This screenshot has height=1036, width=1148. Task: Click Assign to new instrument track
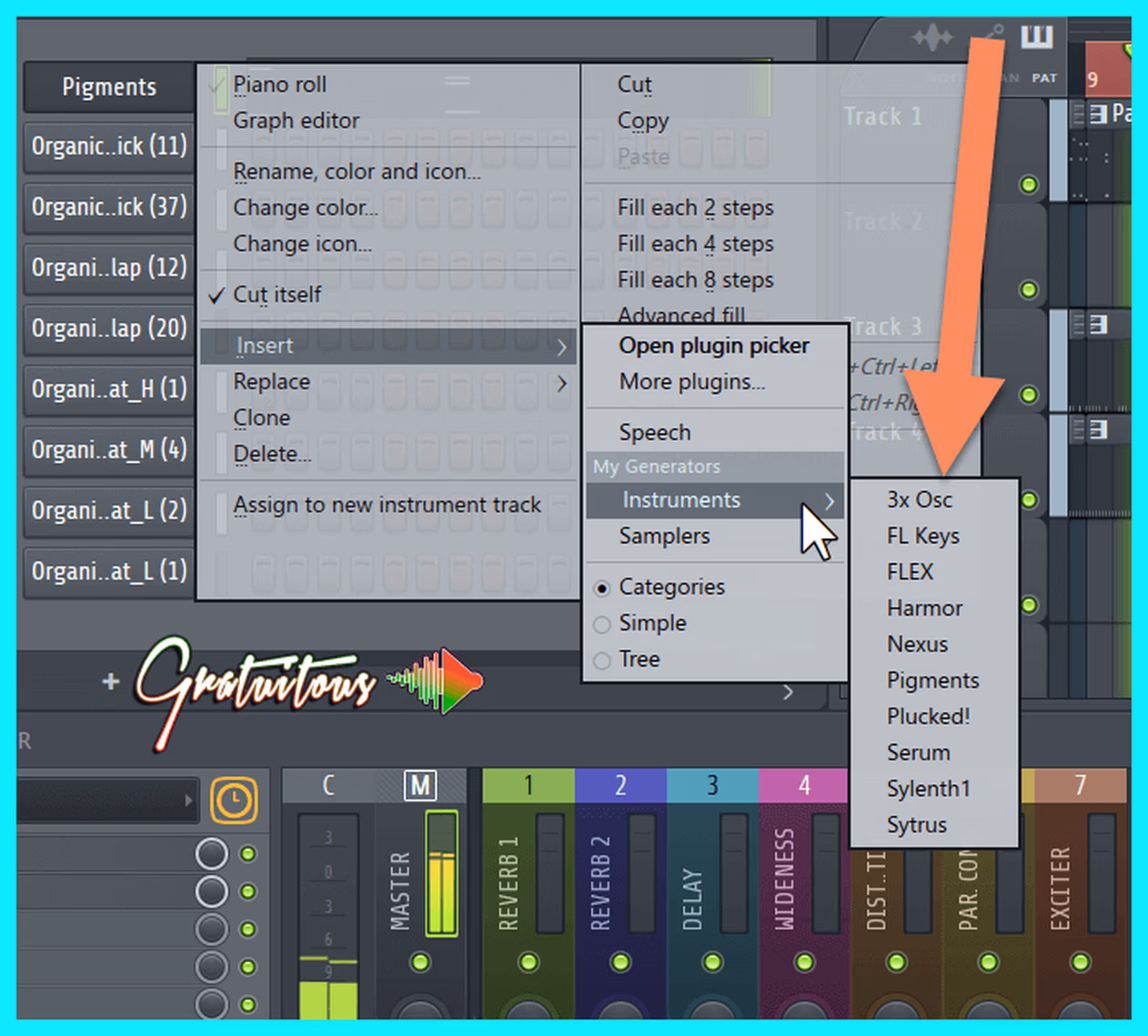(388, 505)
